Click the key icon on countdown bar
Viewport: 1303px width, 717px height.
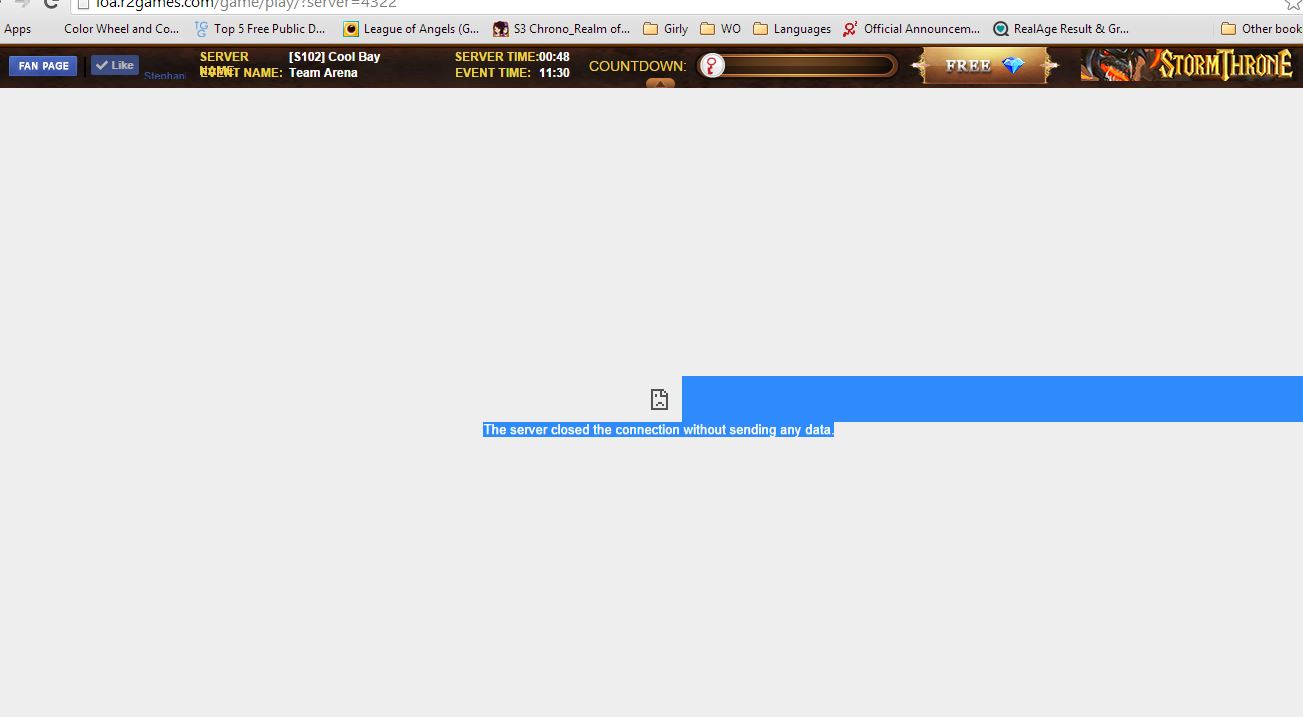point(711,66)
